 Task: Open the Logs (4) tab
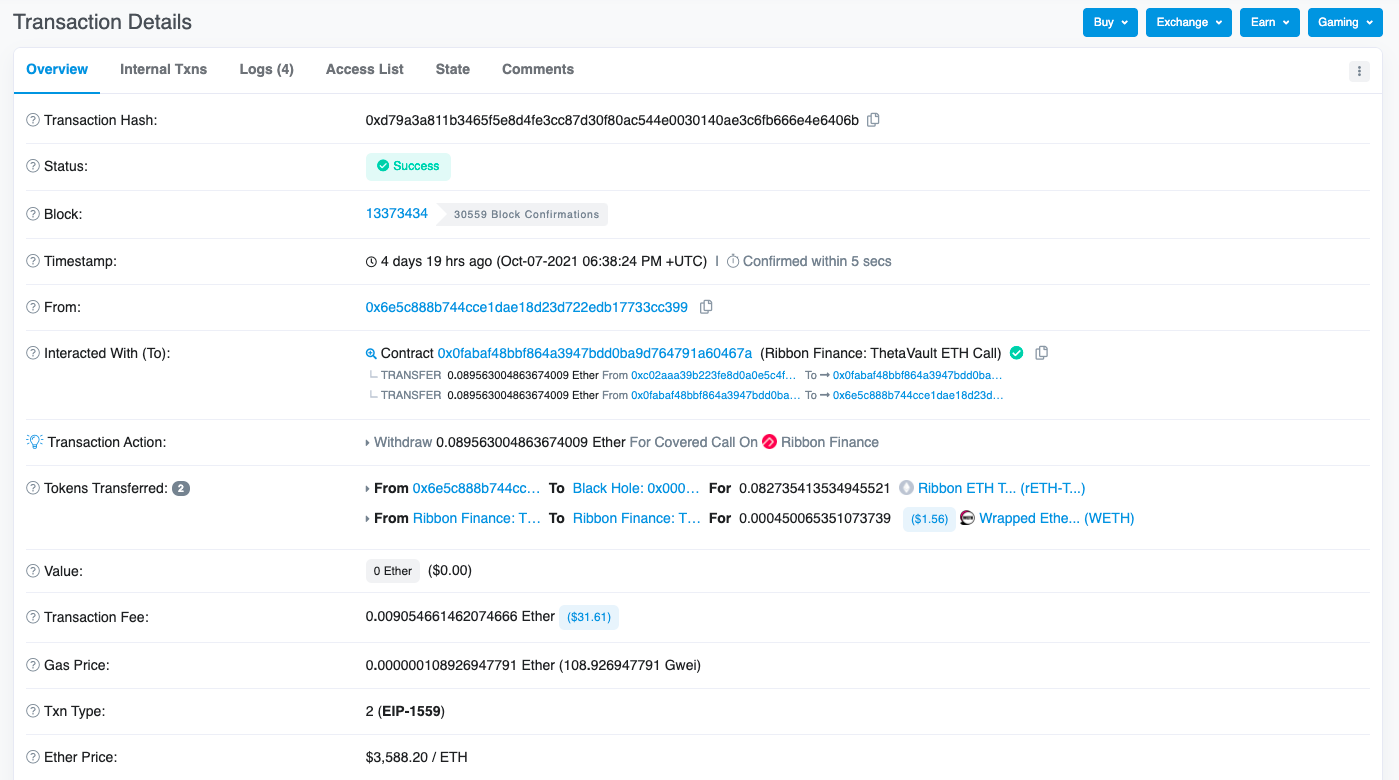tap(266, 69)
